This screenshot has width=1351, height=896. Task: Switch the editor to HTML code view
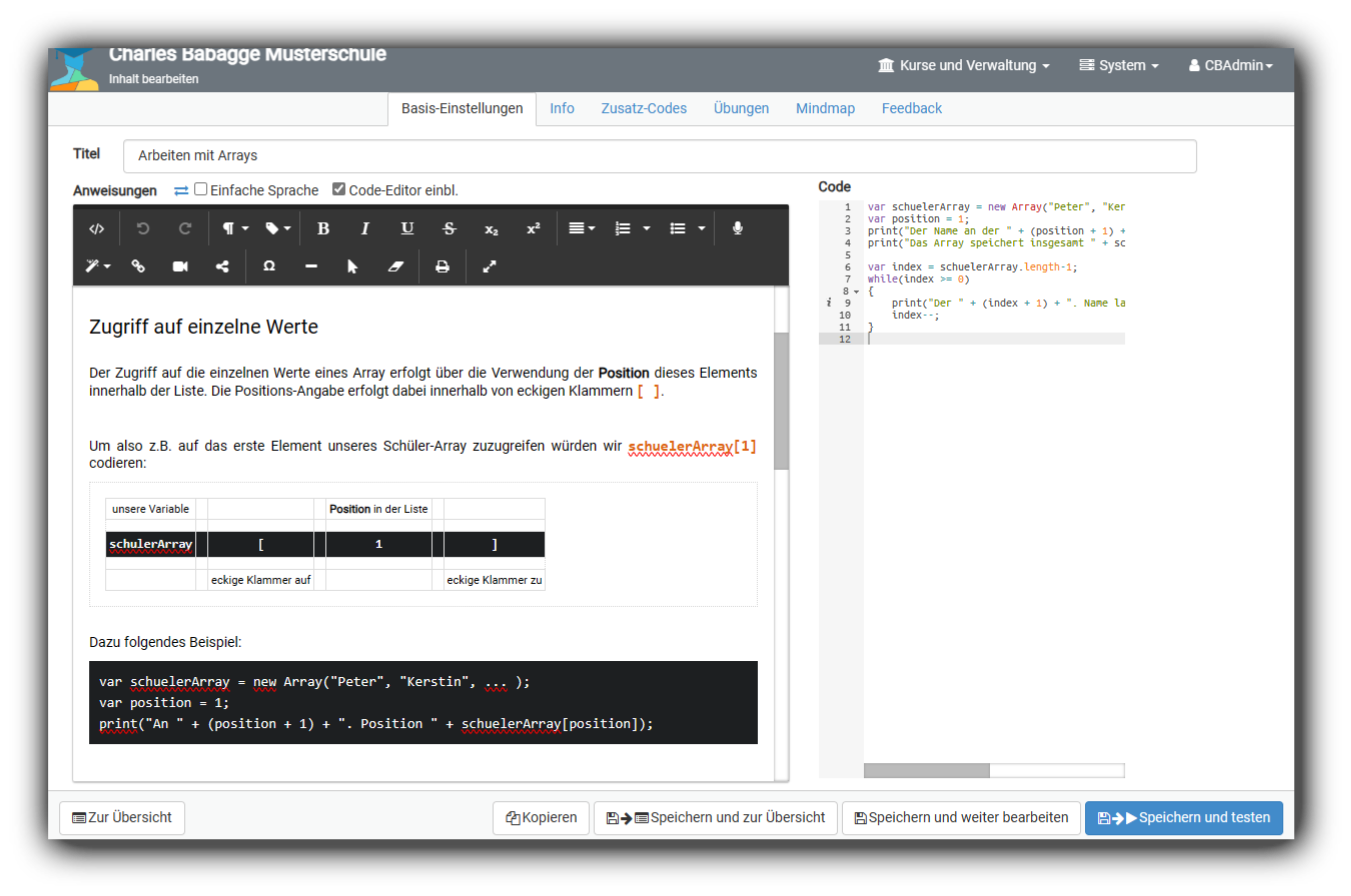(96, 228)
